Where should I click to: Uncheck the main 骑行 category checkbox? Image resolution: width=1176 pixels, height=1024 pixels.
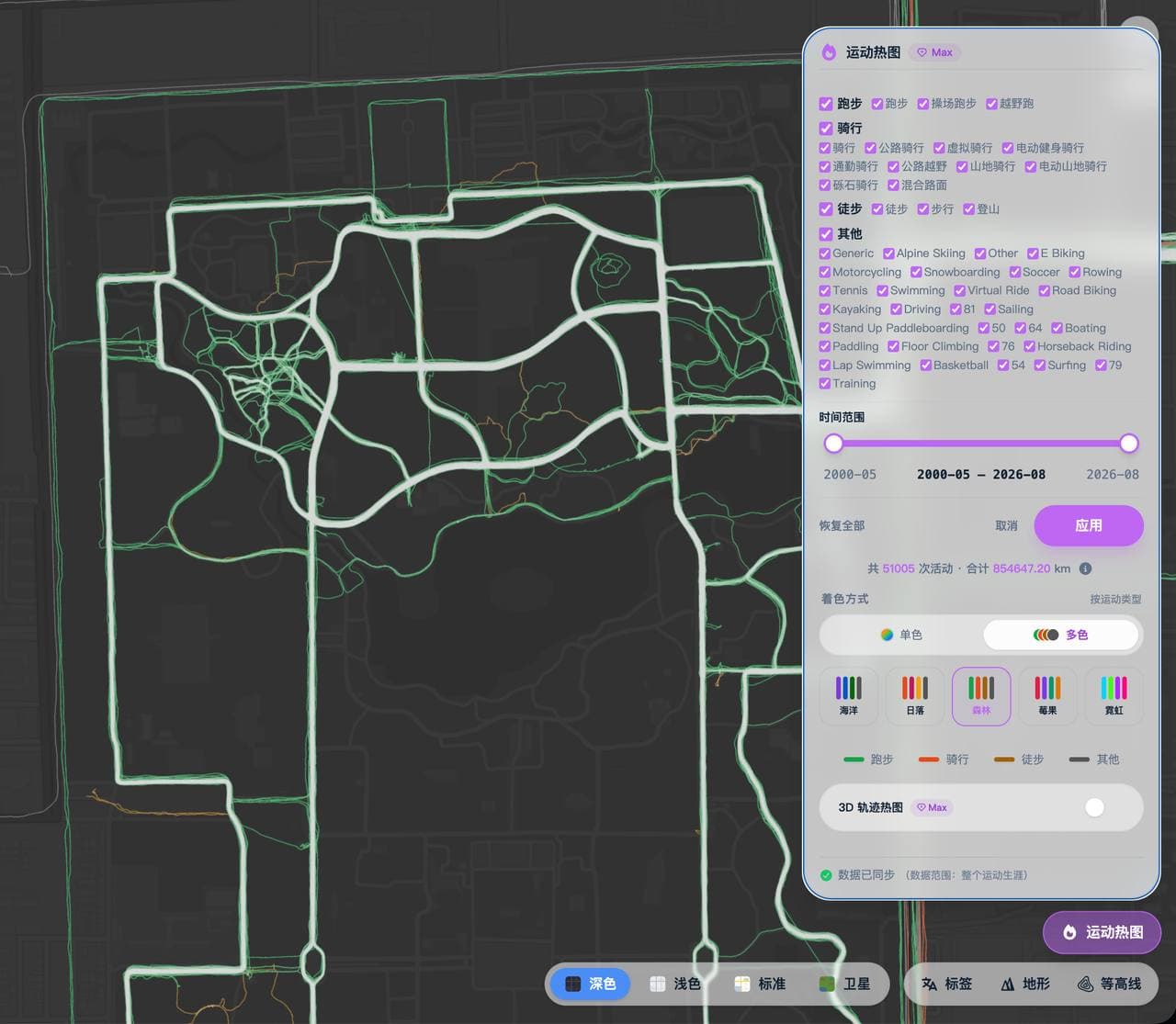826,129
